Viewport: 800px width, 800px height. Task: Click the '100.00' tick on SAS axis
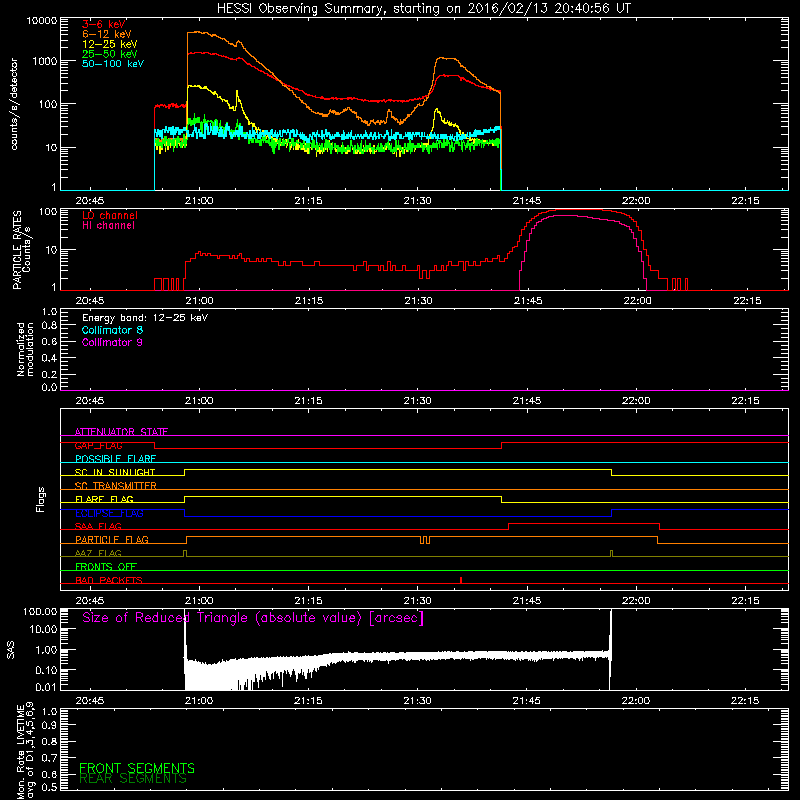[x=40, y=612]
